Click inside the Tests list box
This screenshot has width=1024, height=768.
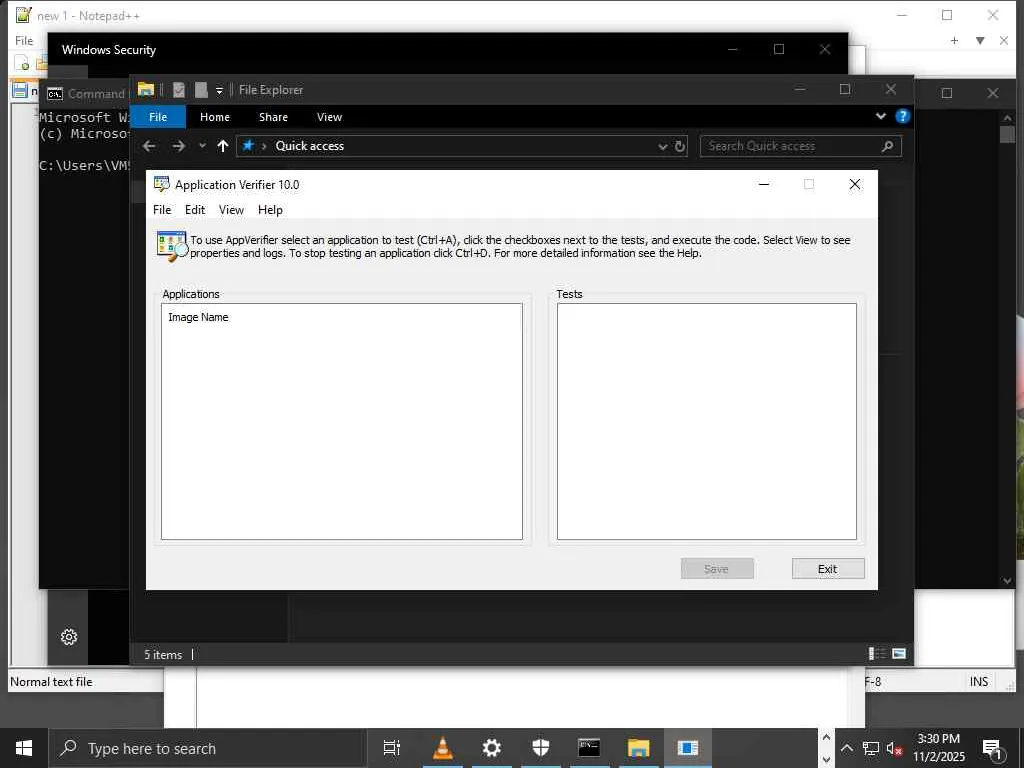coord(707,421)
